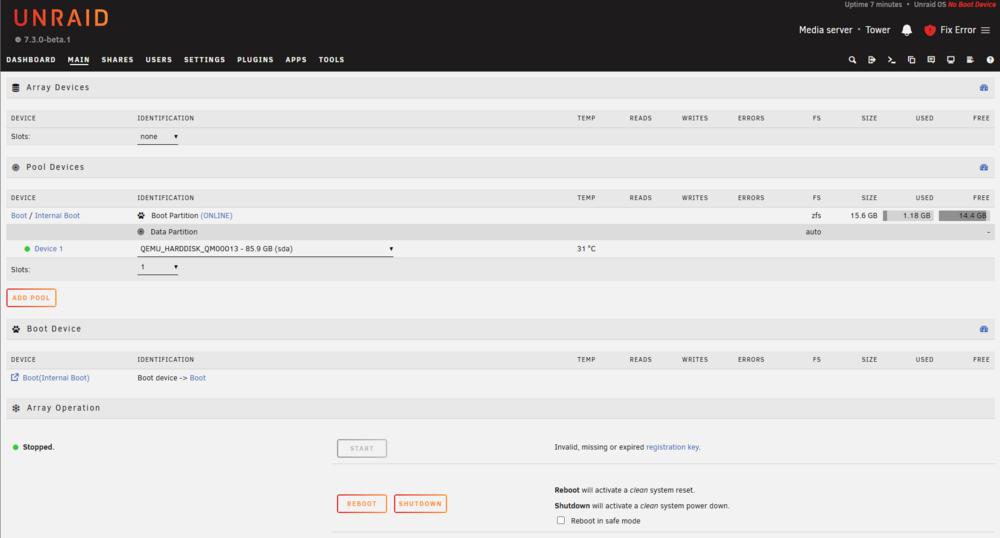The height and width of the screenshot is (538, 1000).
Task: Click the 1.18 GB used space bar
Action: click(x=908, y=216)
